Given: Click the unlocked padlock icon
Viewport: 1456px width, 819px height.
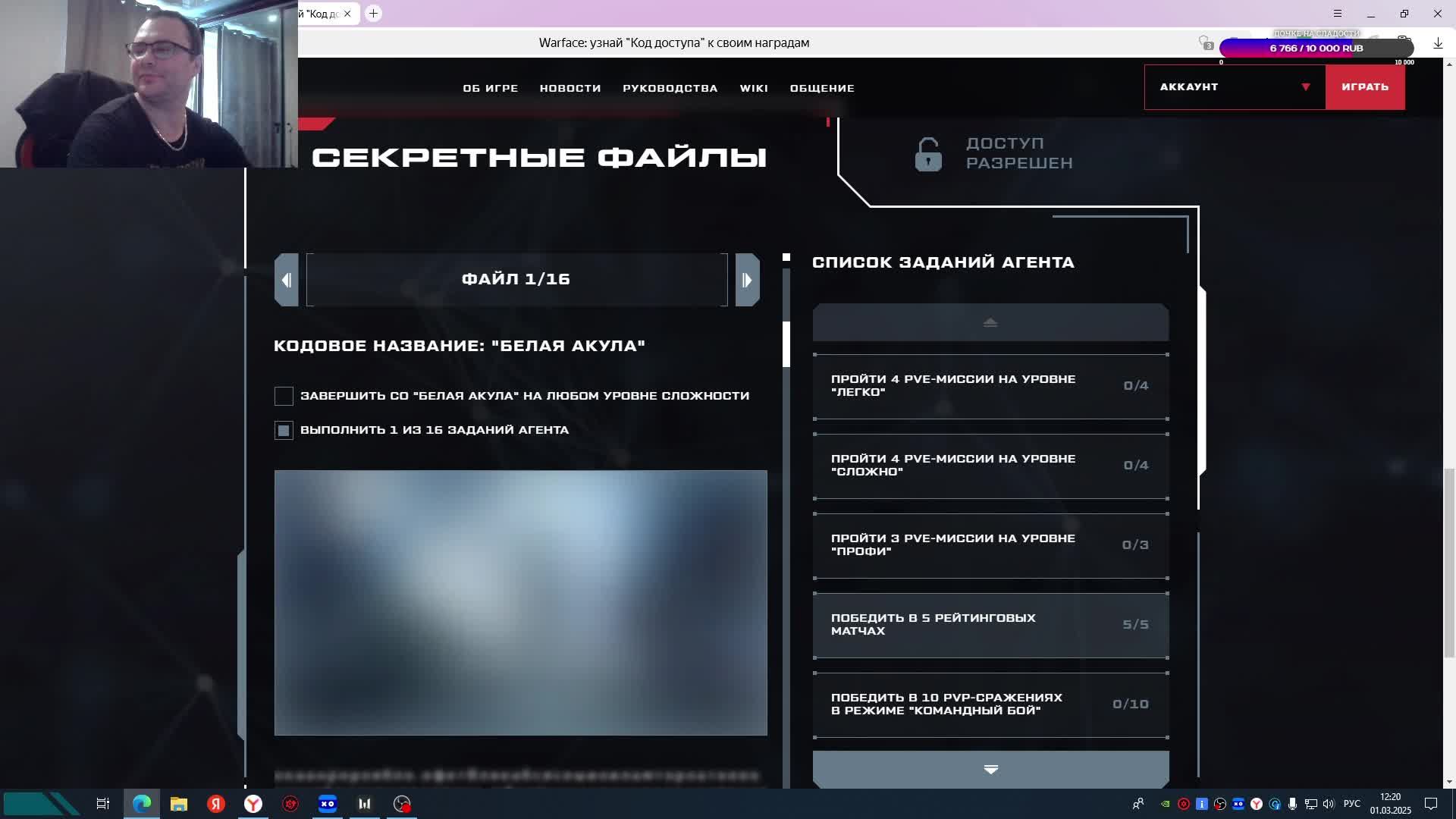Looking at the screenshot, I should (927, 154).
